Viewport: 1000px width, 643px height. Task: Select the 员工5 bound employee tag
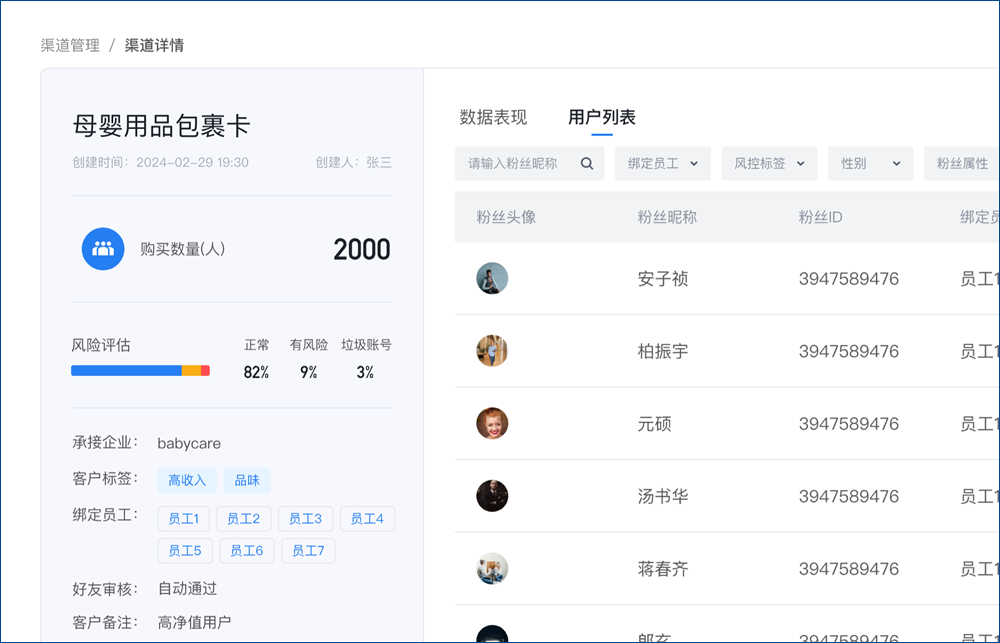(185, 551)
